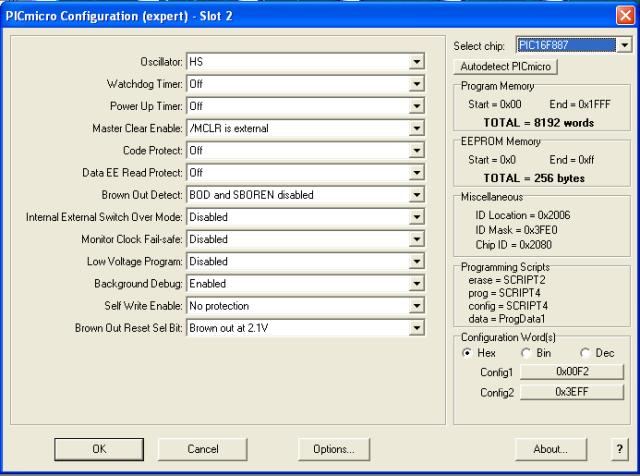Click the 'TOTAL = 8192 words' text

click(x=539, y=123)
